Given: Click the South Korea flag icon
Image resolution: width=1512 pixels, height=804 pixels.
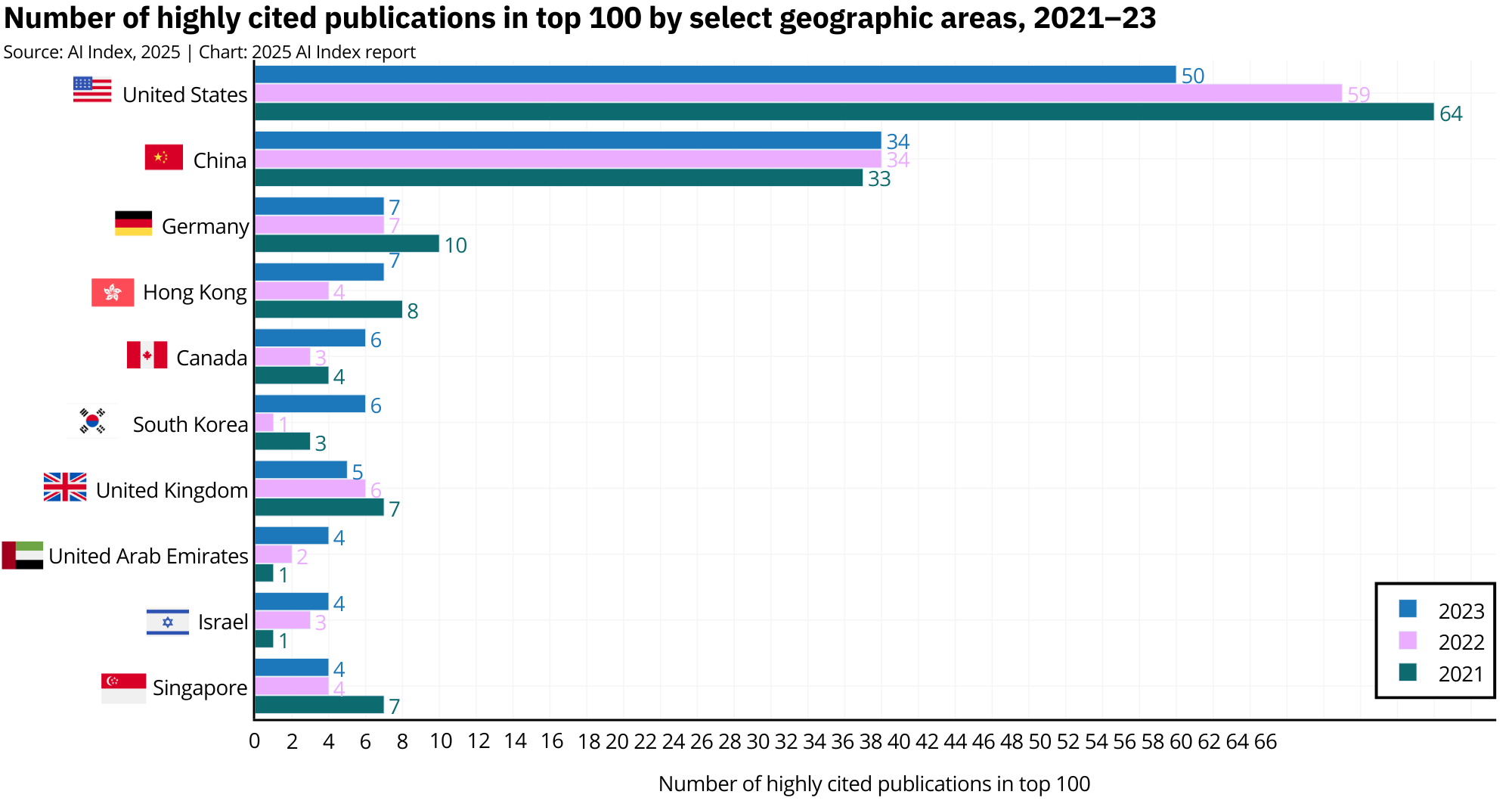Looking at the screenshot, I should (92, 421).
